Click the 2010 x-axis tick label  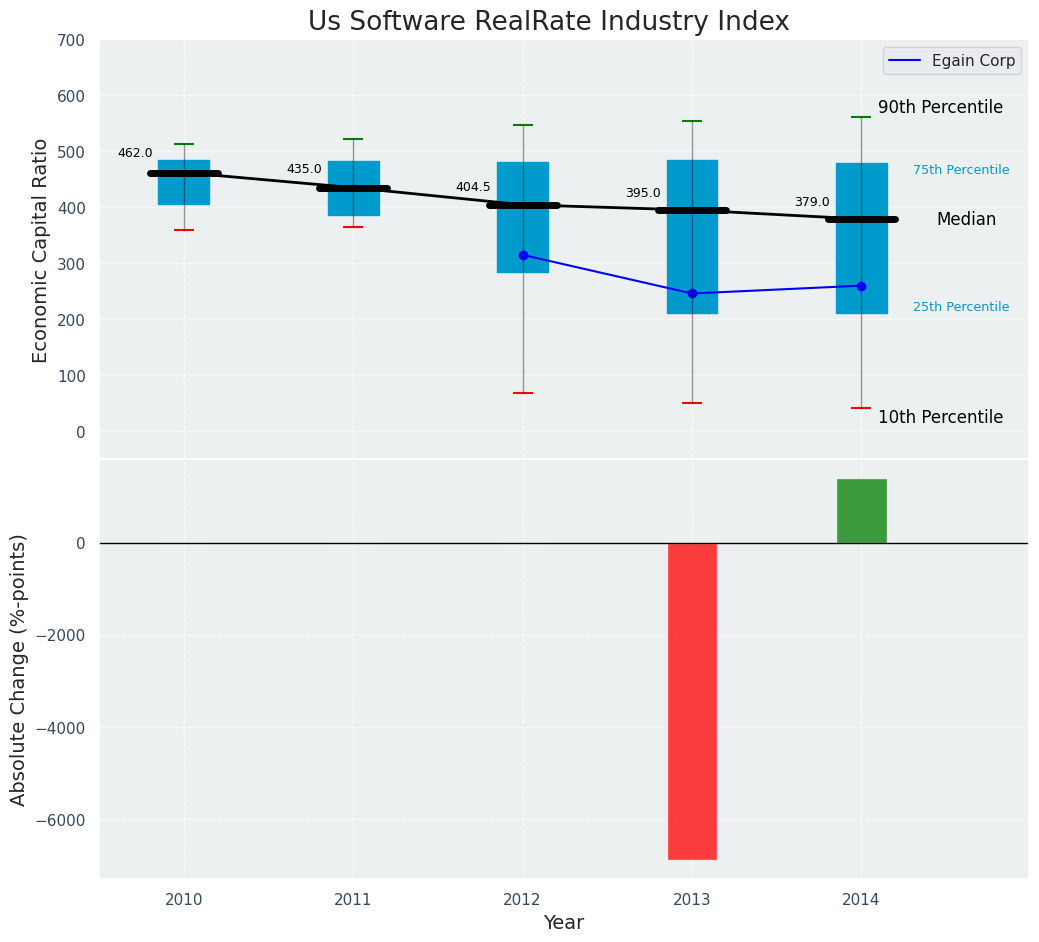point(184,900)
